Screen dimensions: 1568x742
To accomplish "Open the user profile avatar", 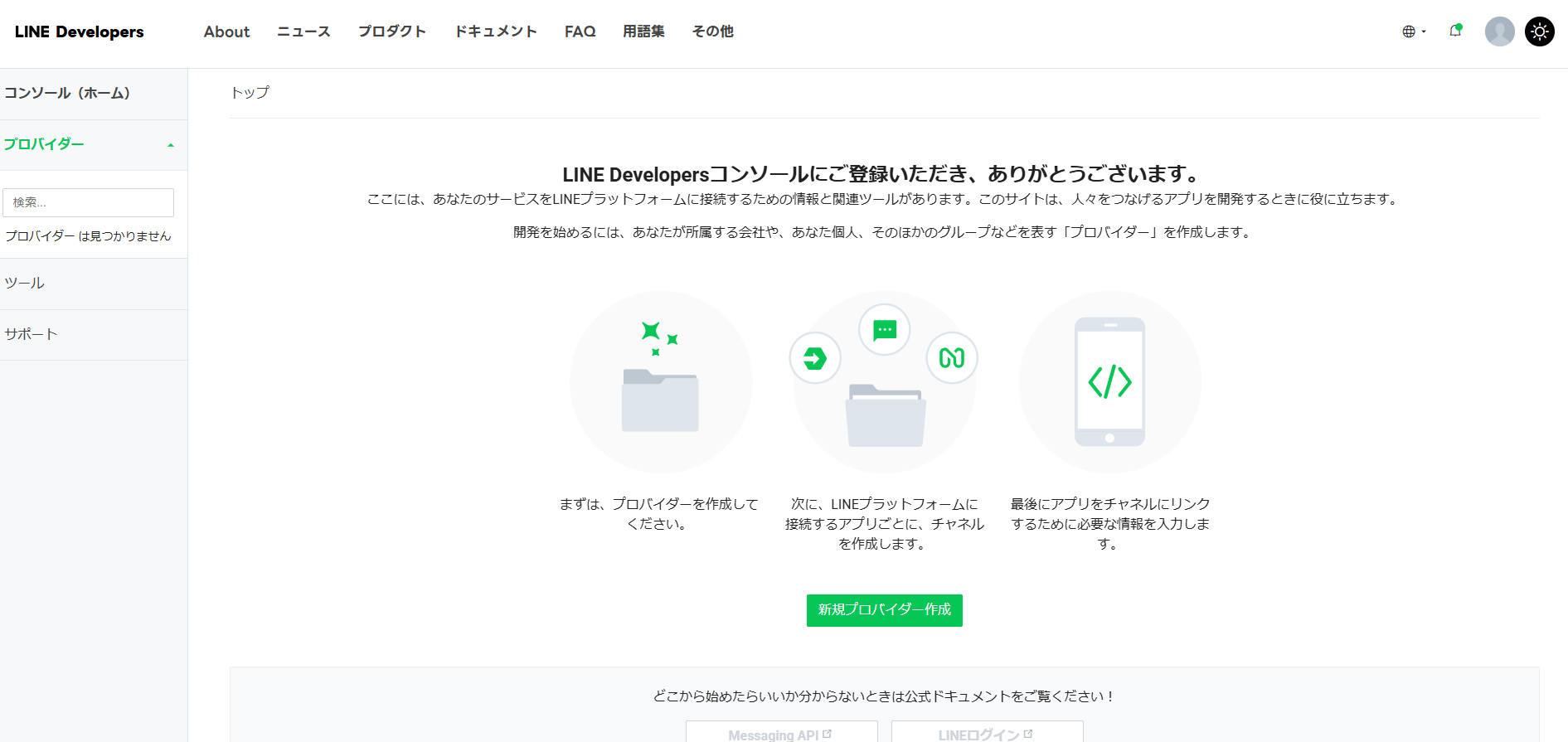I will pos(1499,32).
